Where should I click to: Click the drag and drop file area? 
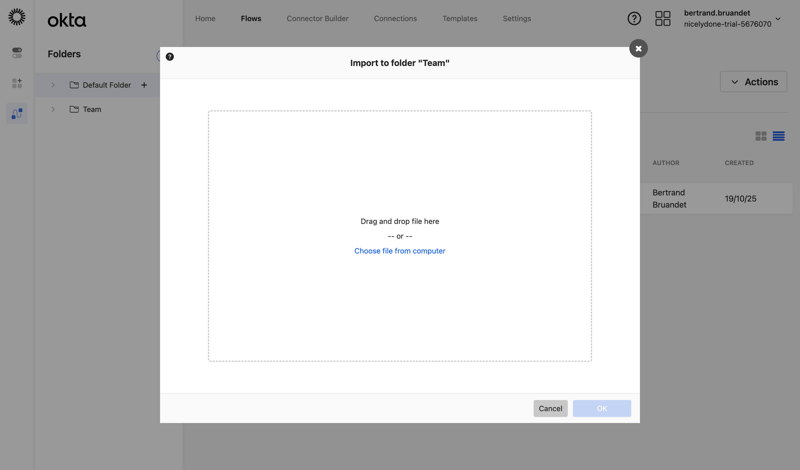(x=400, y=236)
